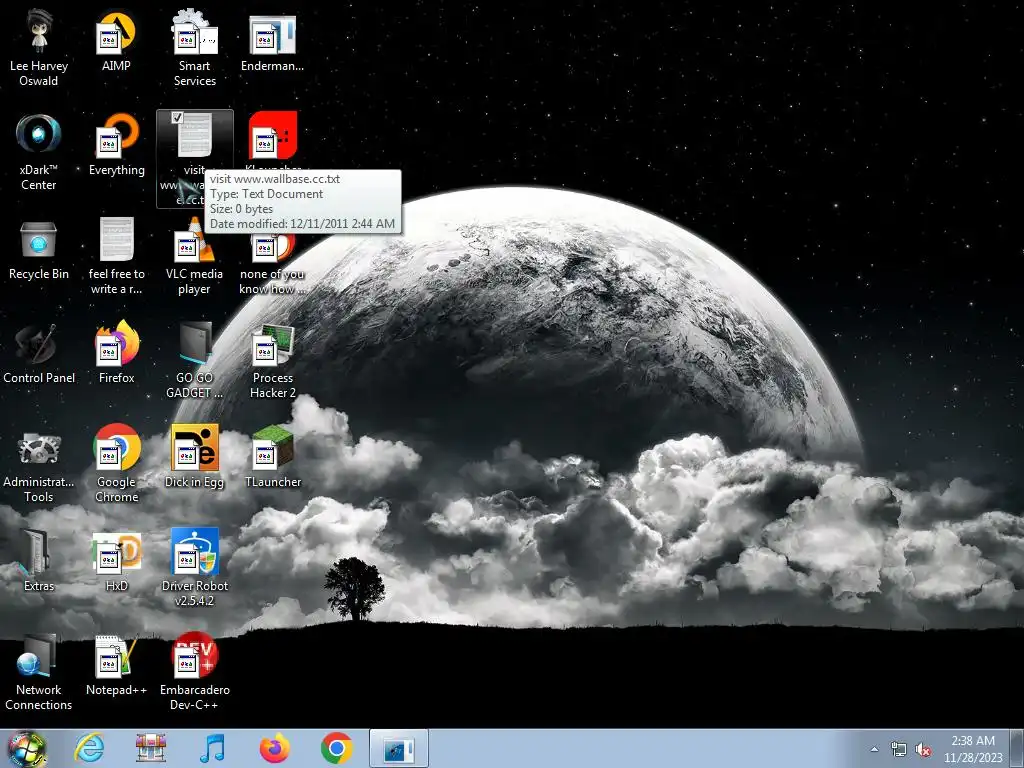Select the Dick in Egg shortcut

[x=195, y=457]
